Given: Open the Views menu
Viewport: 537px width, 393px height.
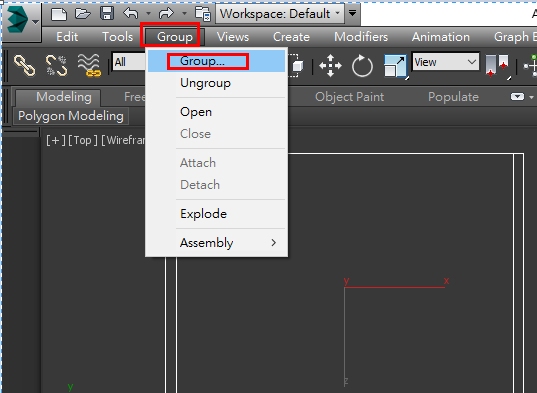Looking at the screenshot, I should click(x=233, y=37).
